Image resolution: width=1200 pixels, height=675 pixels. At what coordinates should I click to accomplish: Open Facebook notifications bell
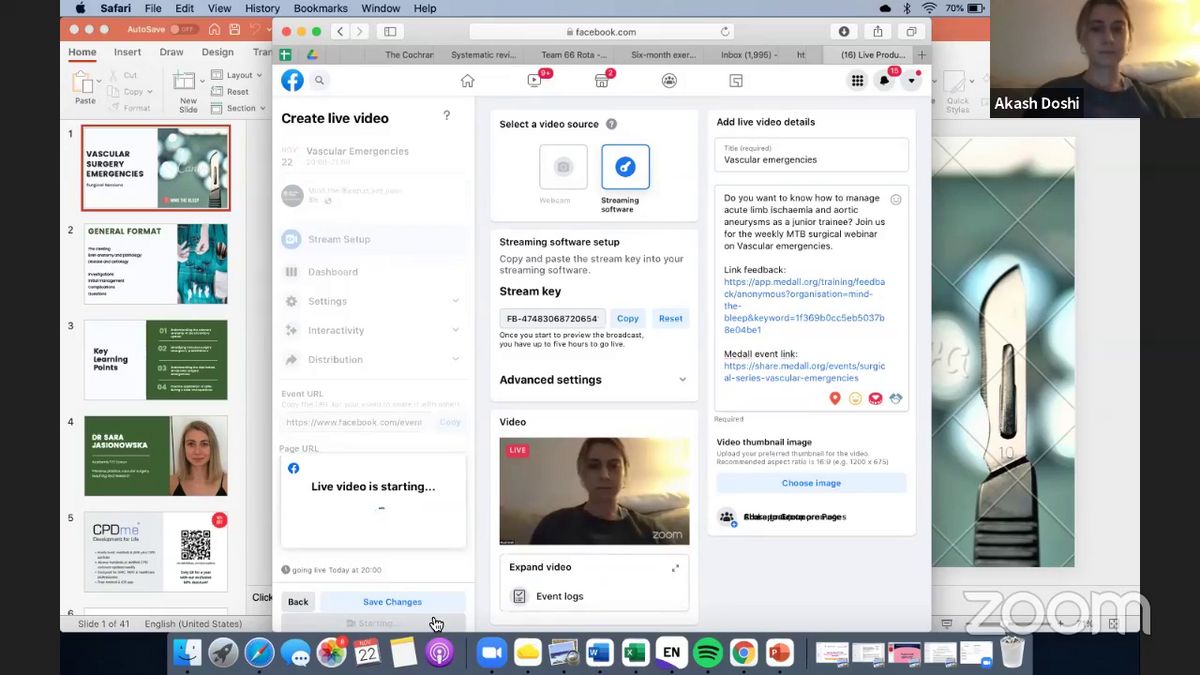pos(884,81)
